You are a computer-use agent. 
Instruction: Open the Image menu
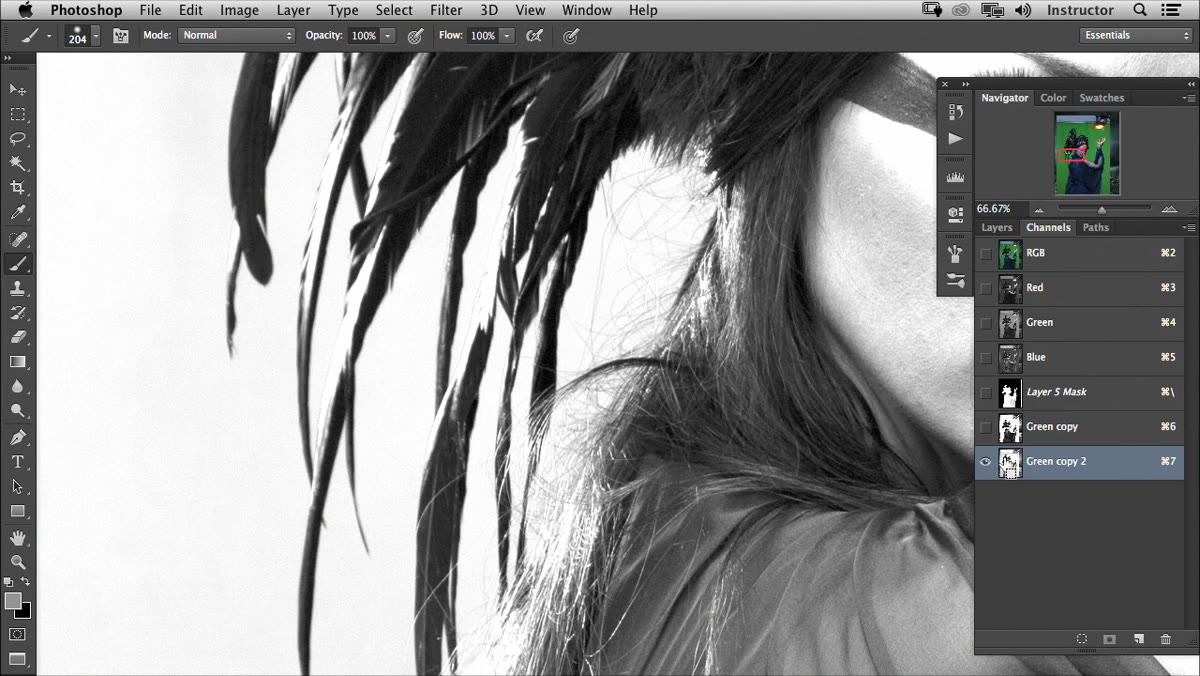(239, 10)
